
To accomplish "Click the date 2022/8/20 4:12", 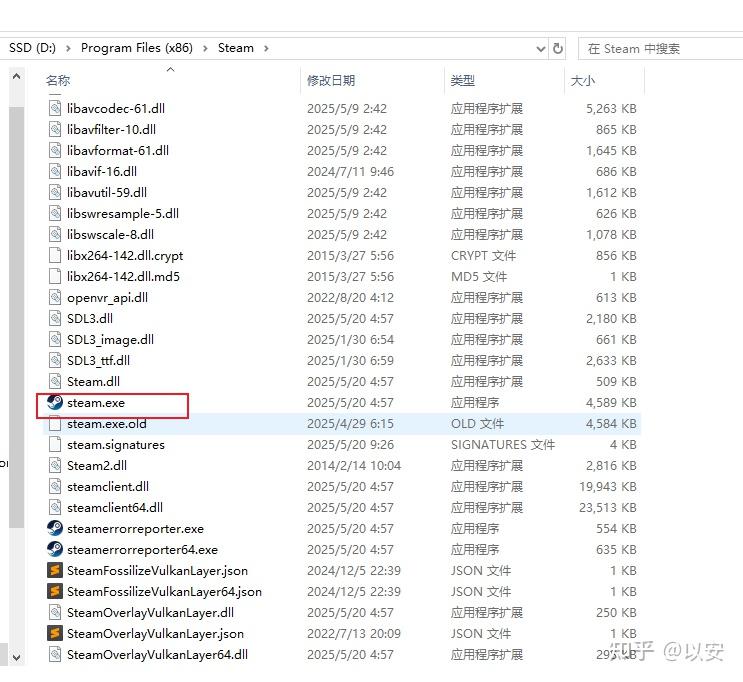I will [x=350, y=298].
